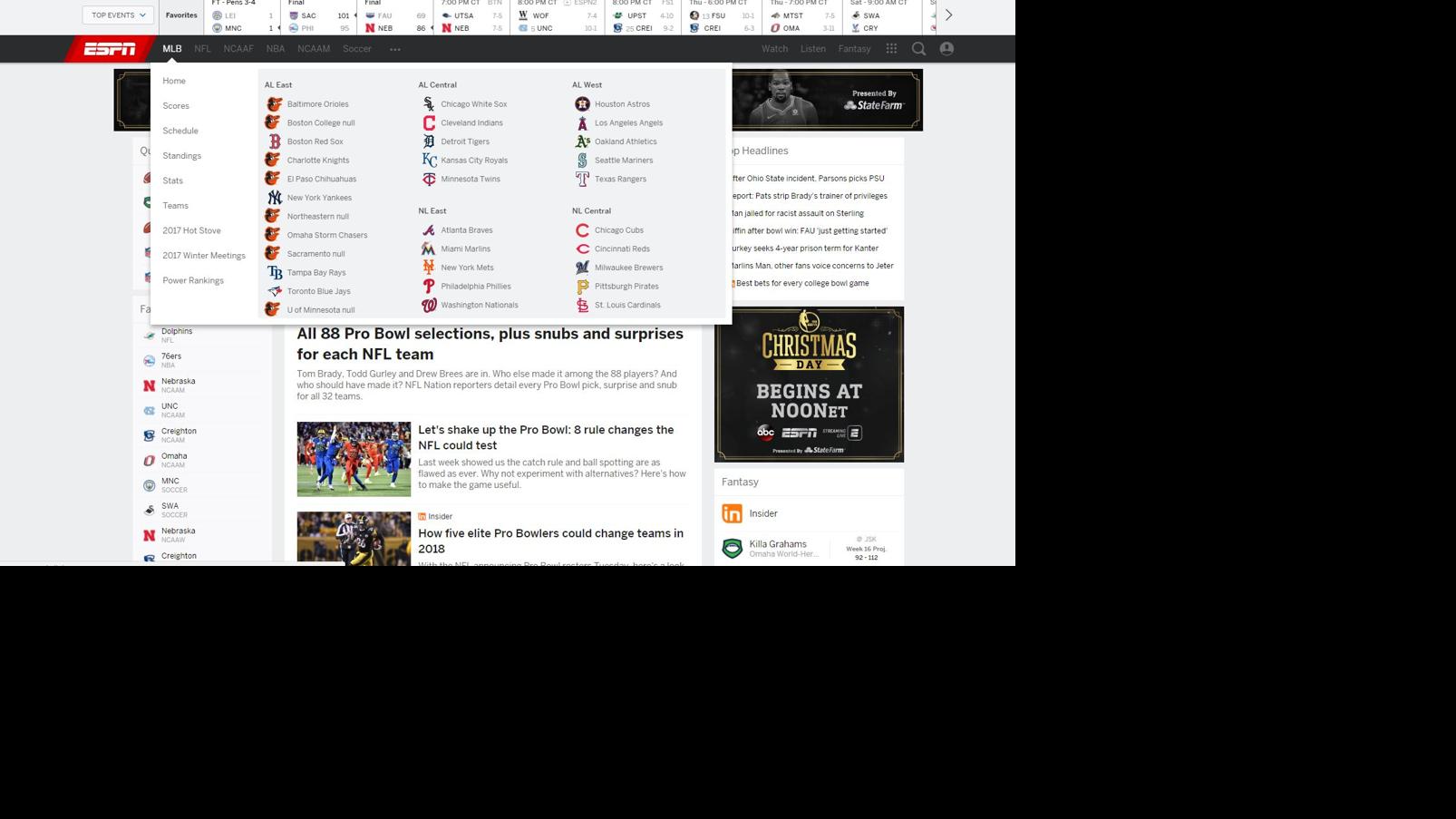Click the Cleveland Indians logo

click(428, 122)
